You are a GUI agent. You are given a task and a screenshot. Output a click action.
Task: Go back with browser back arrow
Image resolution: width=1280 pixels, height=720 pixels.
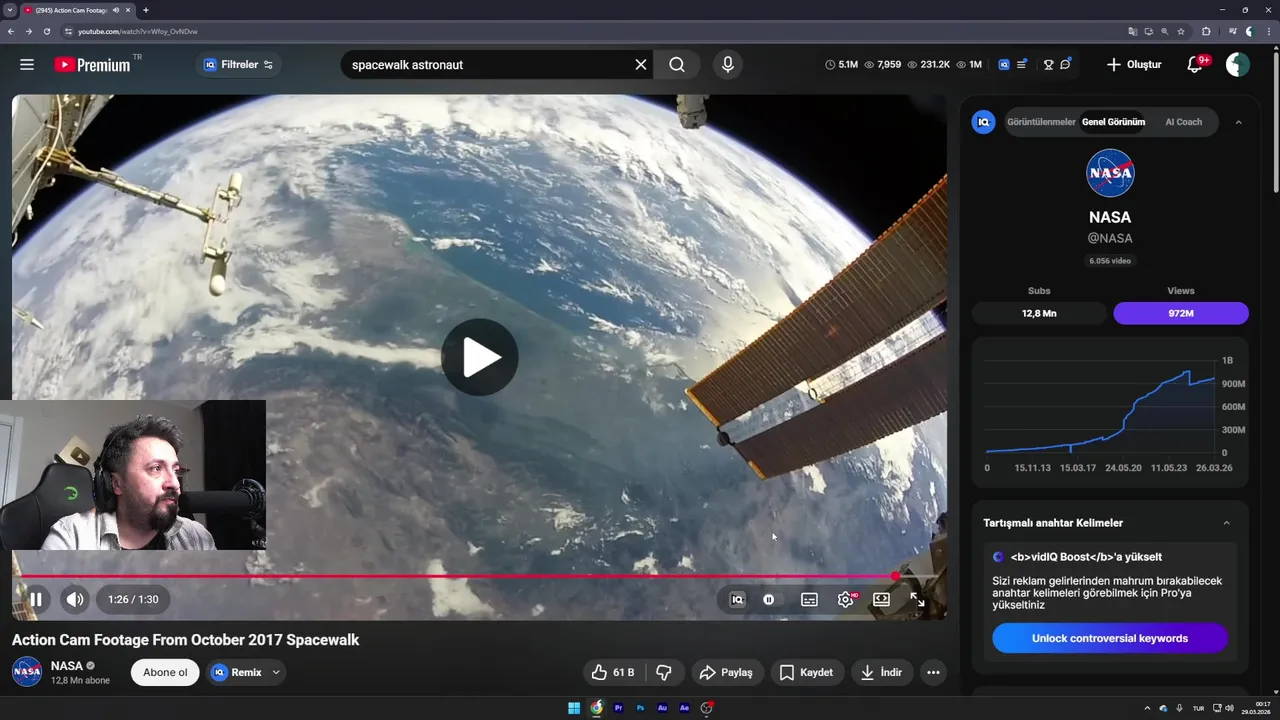click(x=11, y=31)
